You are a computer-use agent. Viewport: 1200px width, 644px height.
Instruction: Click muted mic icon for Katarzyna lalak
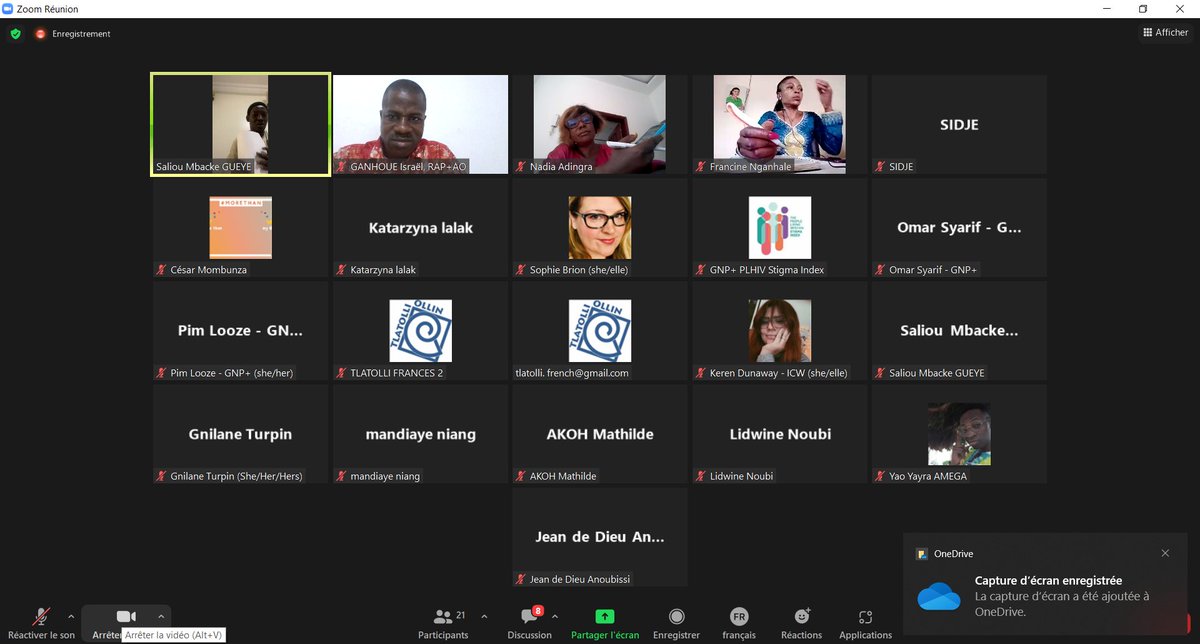point(341,270)
